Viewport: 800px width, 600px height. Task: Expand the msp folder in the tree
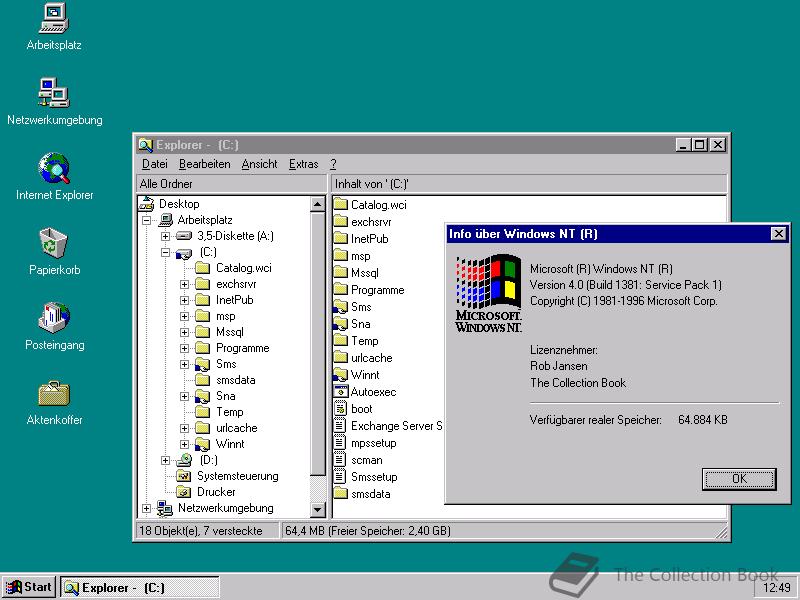click(185, 316)
